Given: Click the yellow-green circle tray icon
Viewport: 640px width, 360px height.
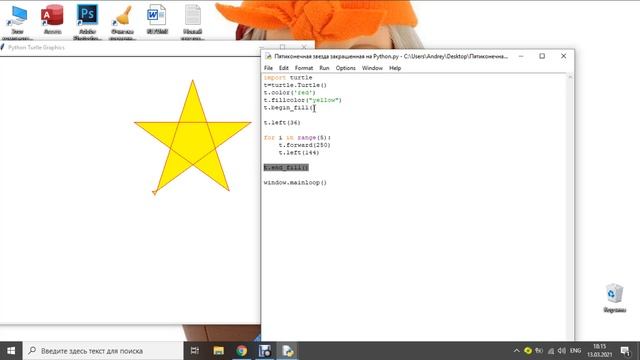Looking at the screenshot, I should click(528, 351).
